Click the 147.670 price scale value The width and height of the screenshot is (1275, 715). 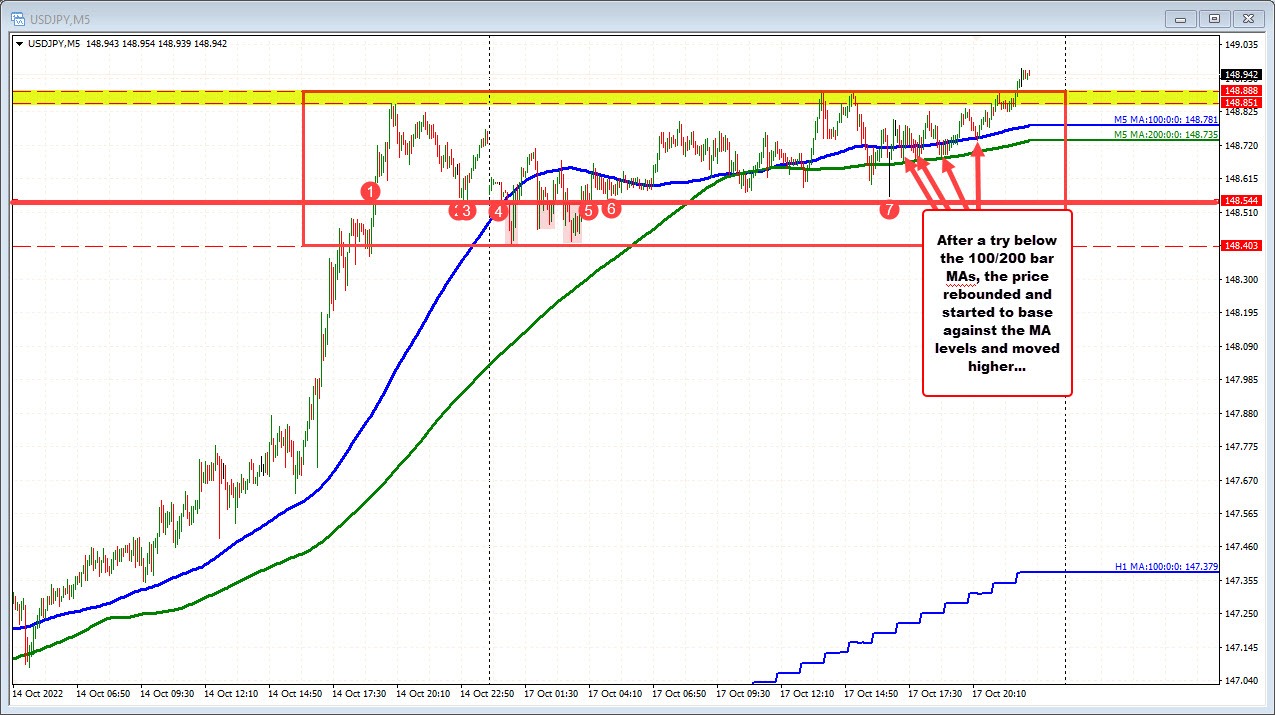click(1241, 480)
